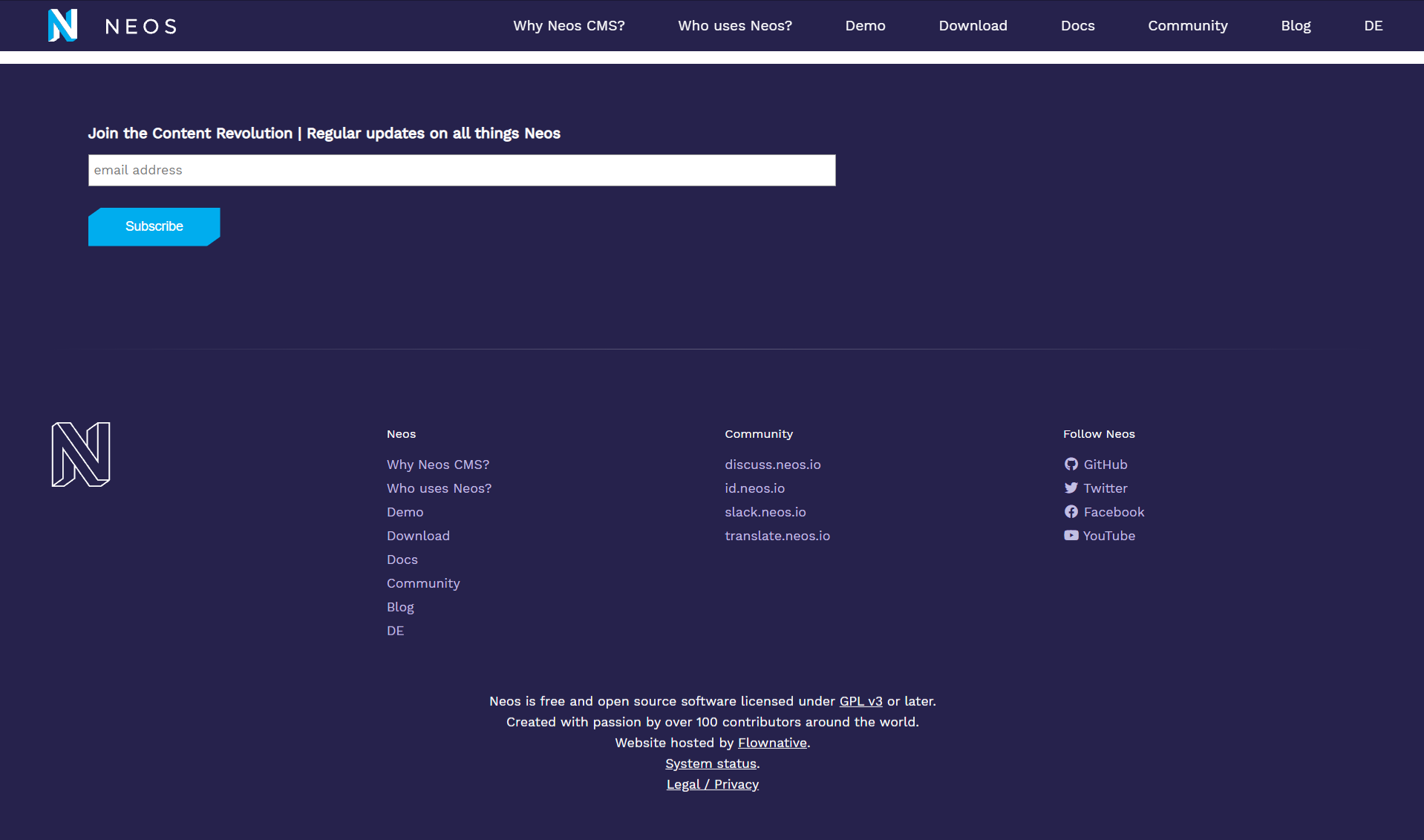Click the YouTube icon under Follow Neos
This screenshot has width=1424, height=840.
tap(1071, 535)
